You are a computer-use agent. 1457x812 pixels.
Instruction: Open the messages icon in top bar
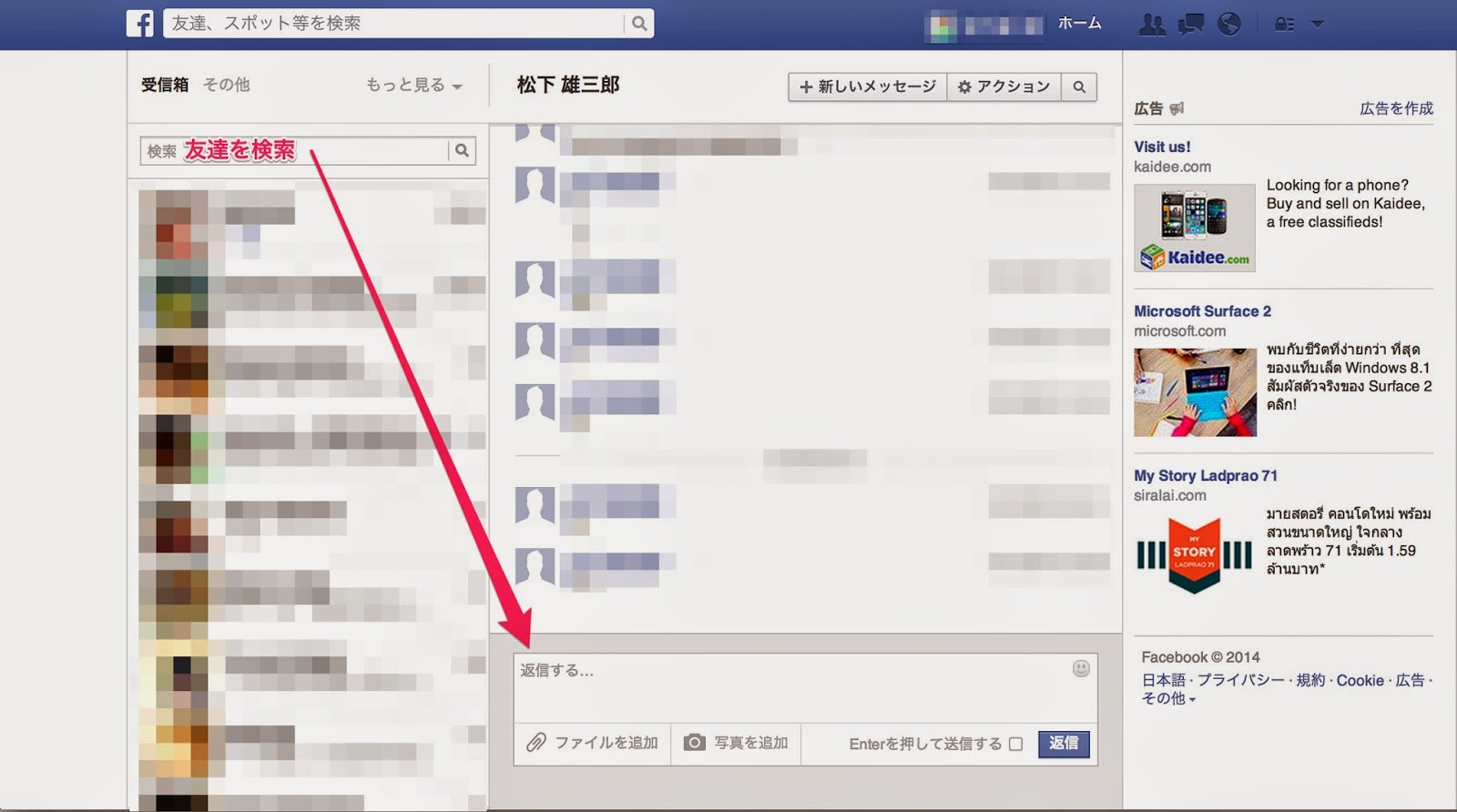point(1190,25)
